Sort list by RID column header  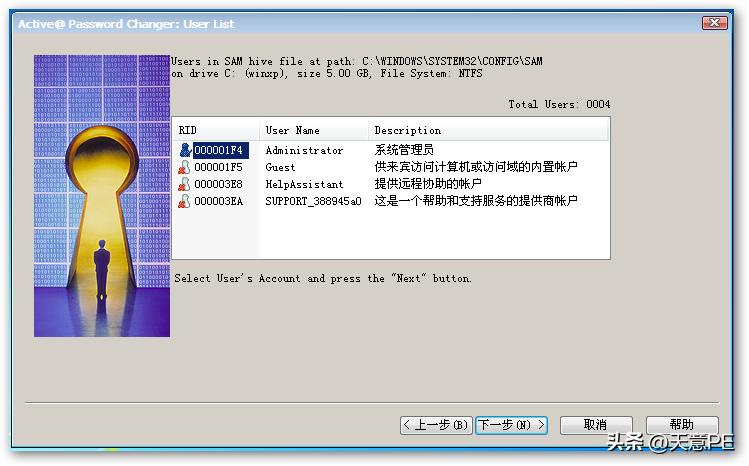216,130
